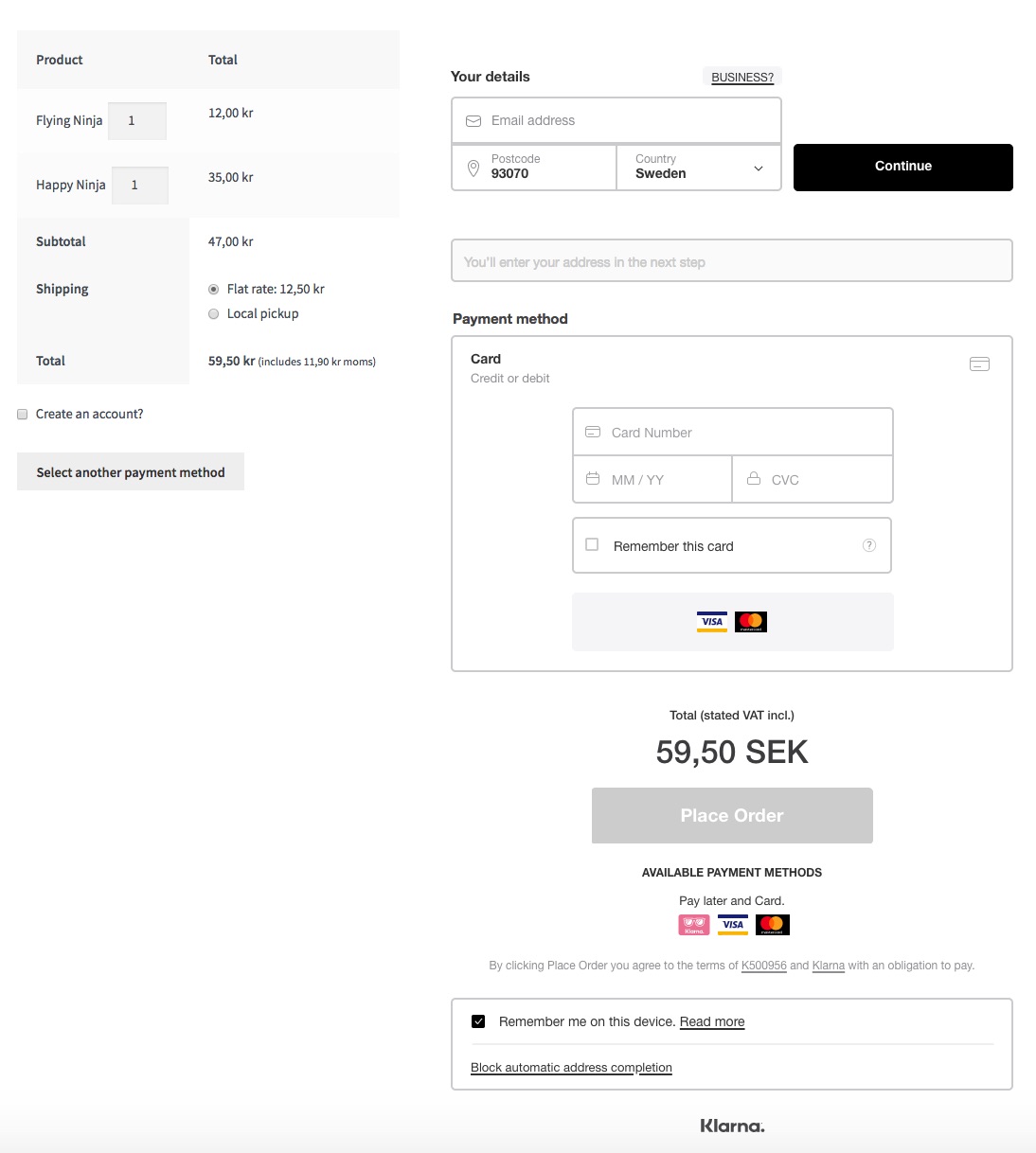Click the location pin icon next to Postcode
1036x1153 pixels.
[x=474, y=168]
